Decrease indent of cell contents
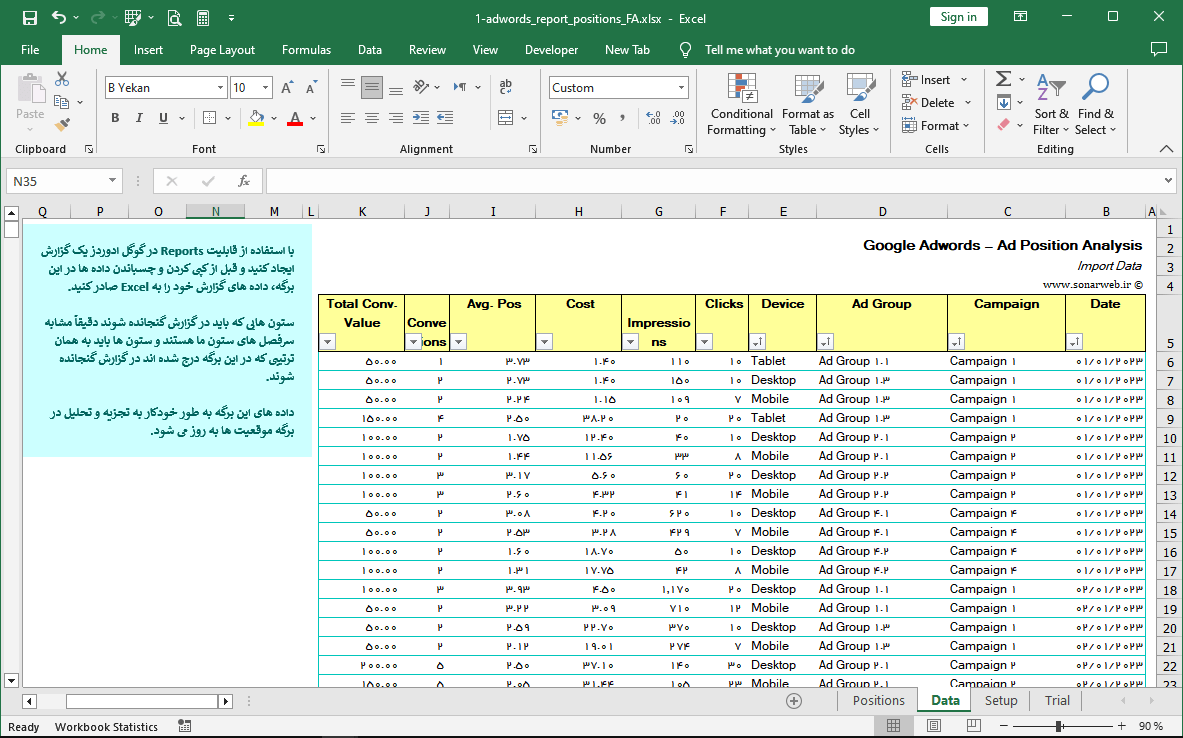 pyautogui.click(x=421, y=118)
